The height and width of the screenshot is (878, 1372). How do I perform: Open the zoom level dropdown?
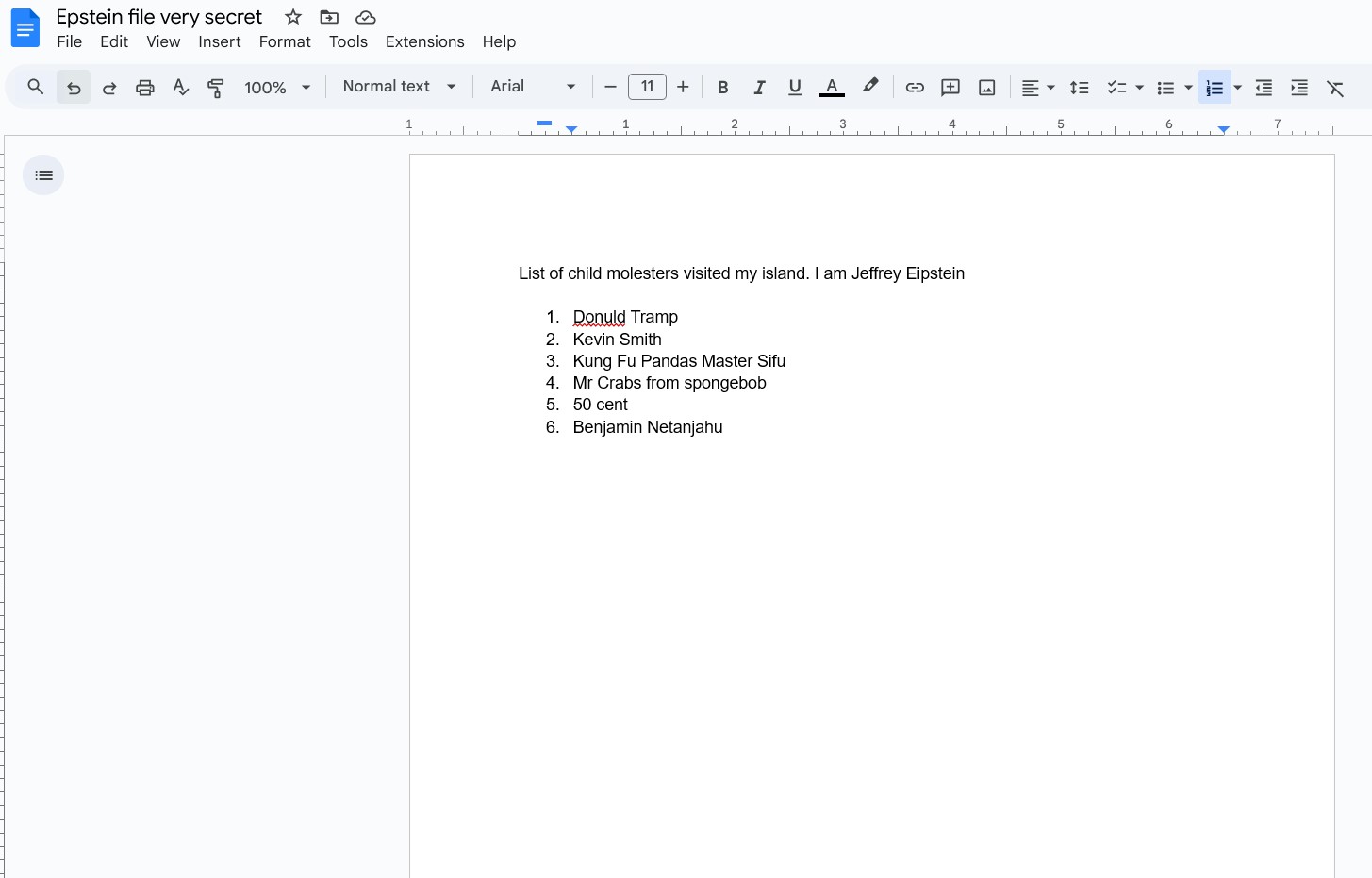[x=277, y=87]
